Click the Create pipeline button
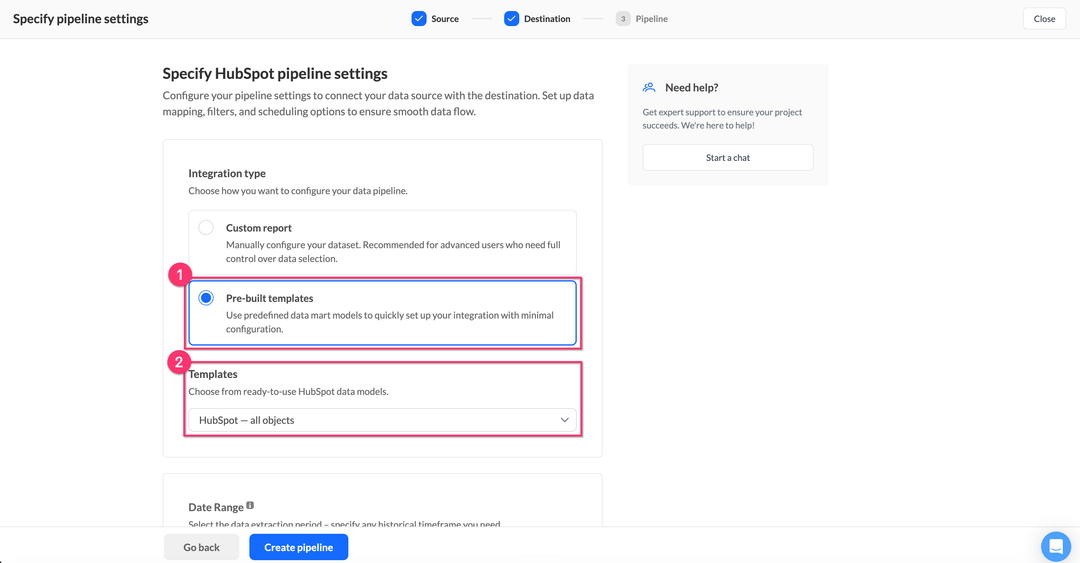The image size is (1080, 563). point(298,547)
